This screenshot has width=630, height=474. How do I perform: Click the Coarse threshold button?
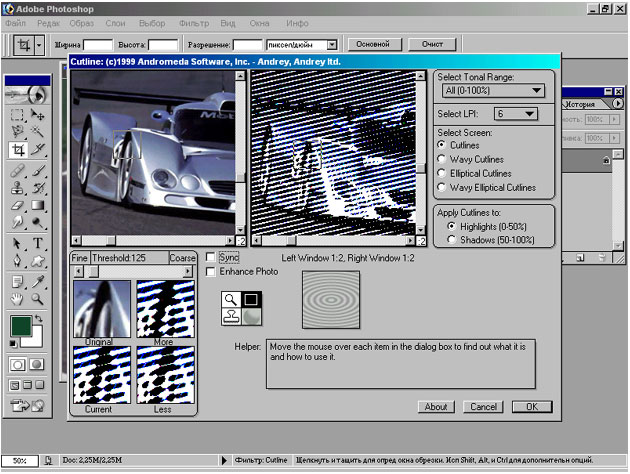[x=182, y=258]
